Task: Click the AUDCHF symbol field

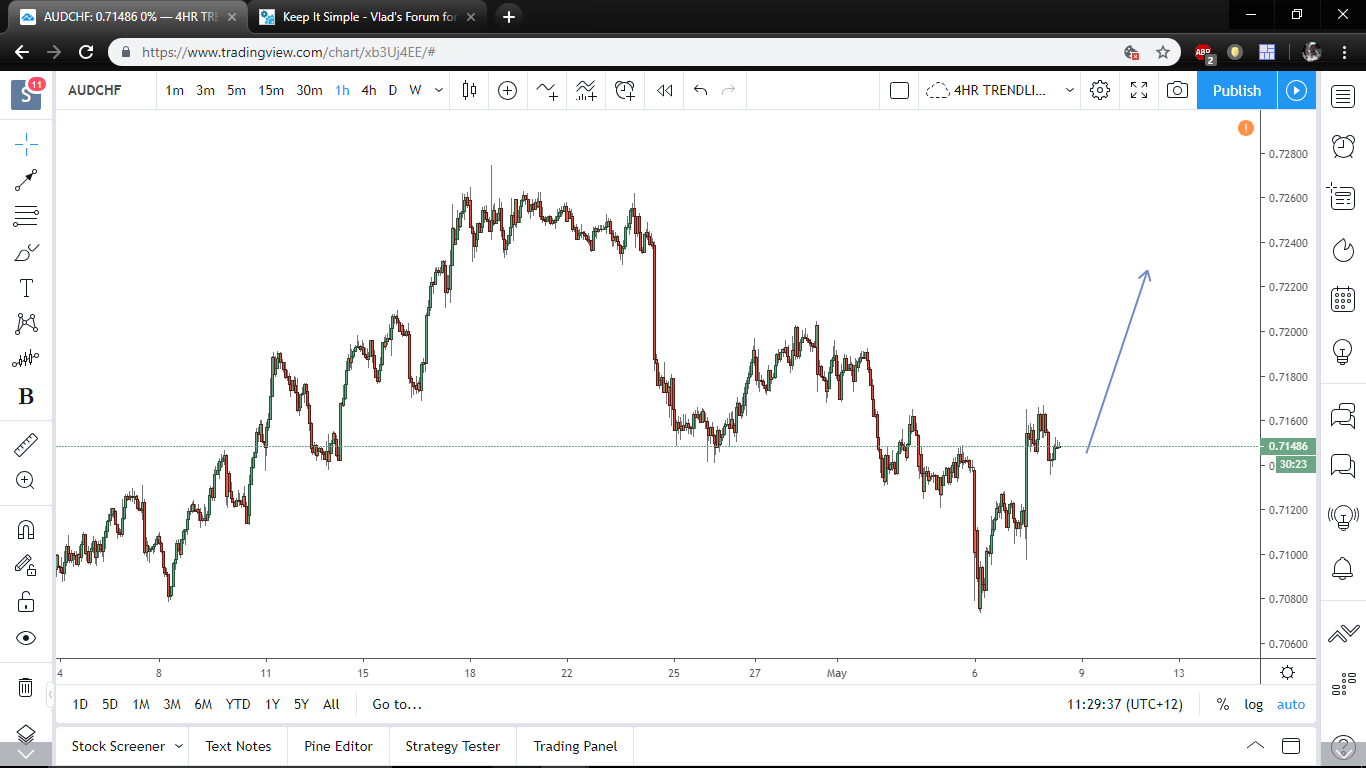Action: [x=95, y=90]
